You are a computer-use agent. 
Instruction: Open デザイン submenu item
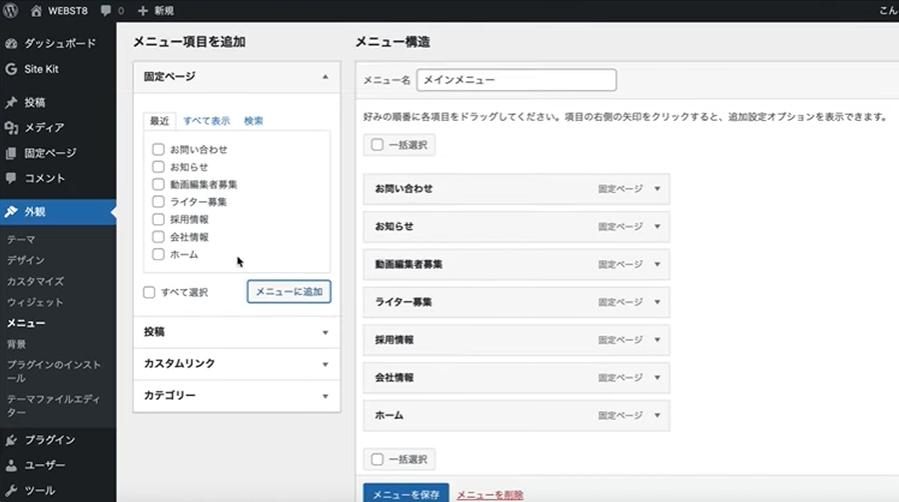click(26, 260)
